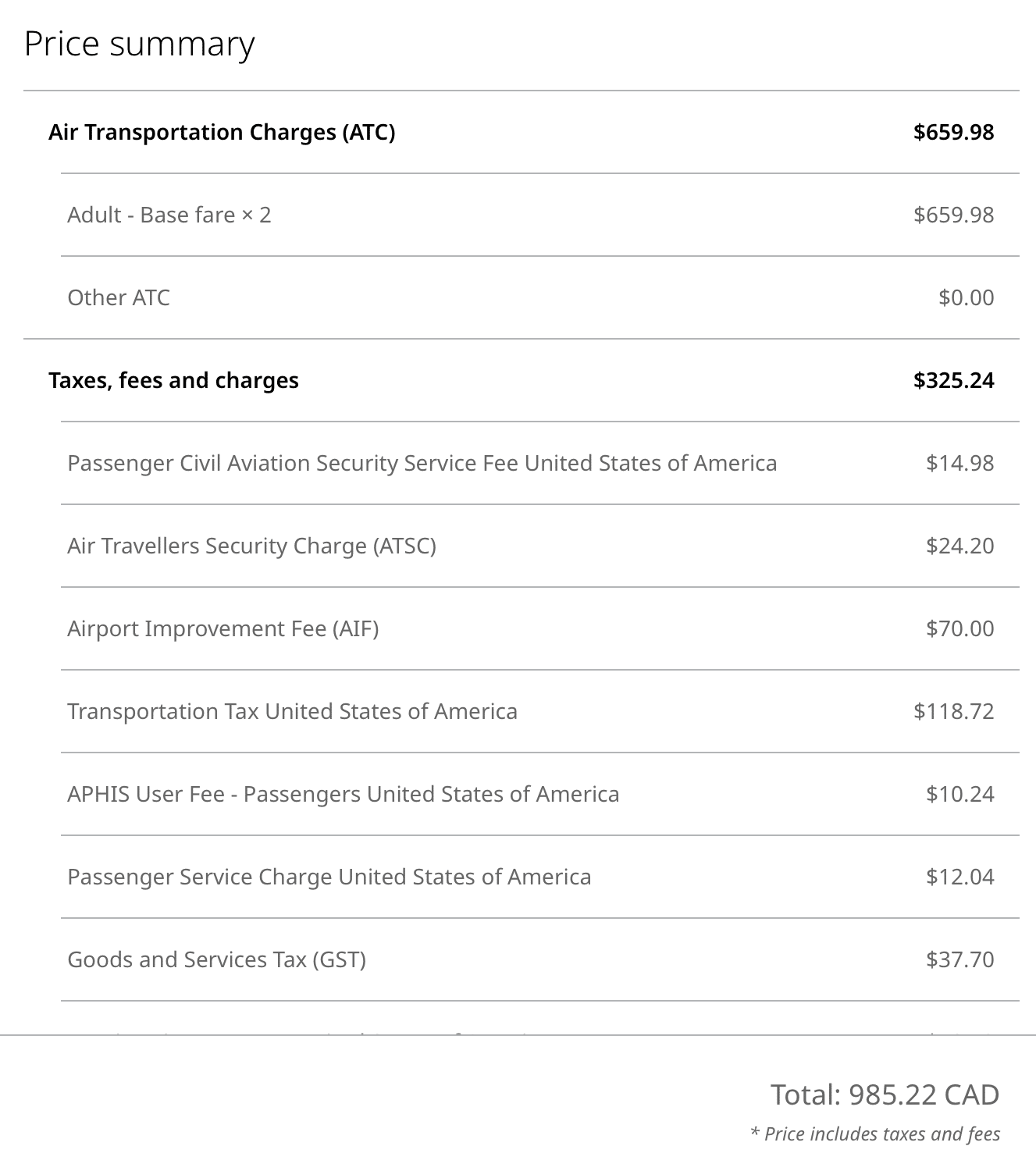Screen dimensions: 1036x1153
Task: Click Air Travellers Security Charge (ATSC) row
Action: pos(251,546)
